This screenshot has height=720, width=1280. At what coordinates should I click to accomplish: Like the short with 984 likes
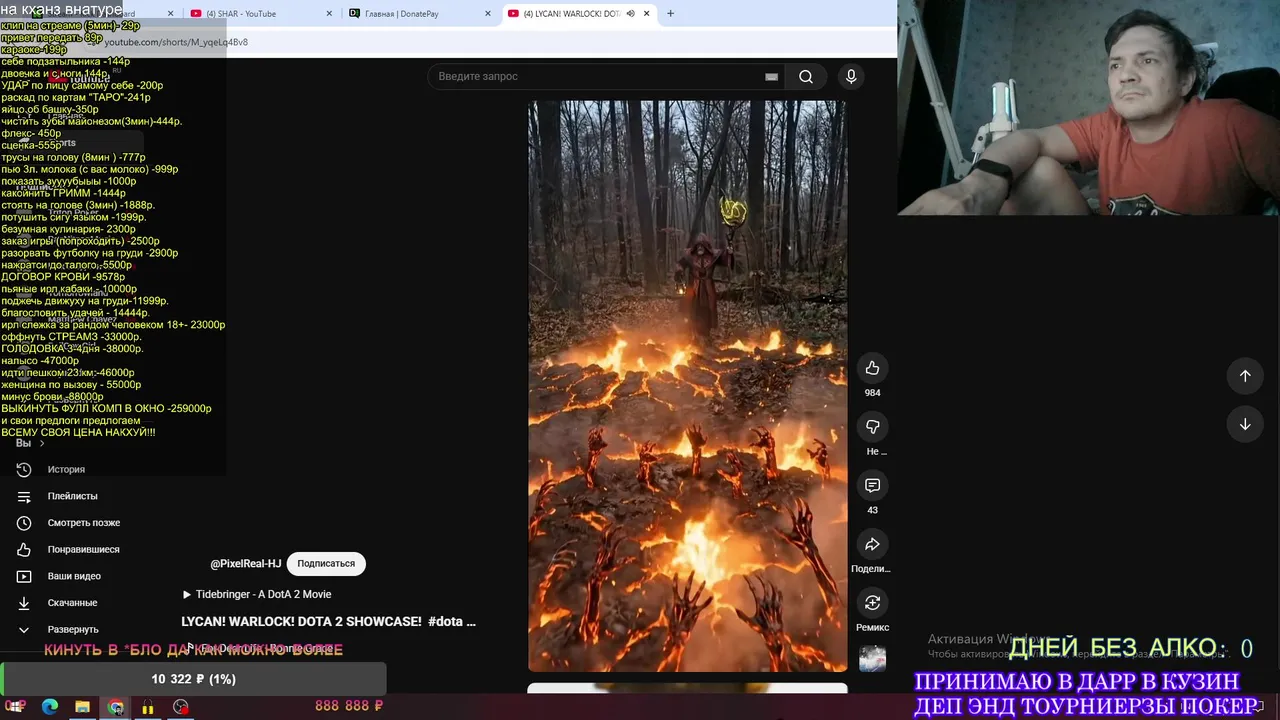click(x=872, y=368)
